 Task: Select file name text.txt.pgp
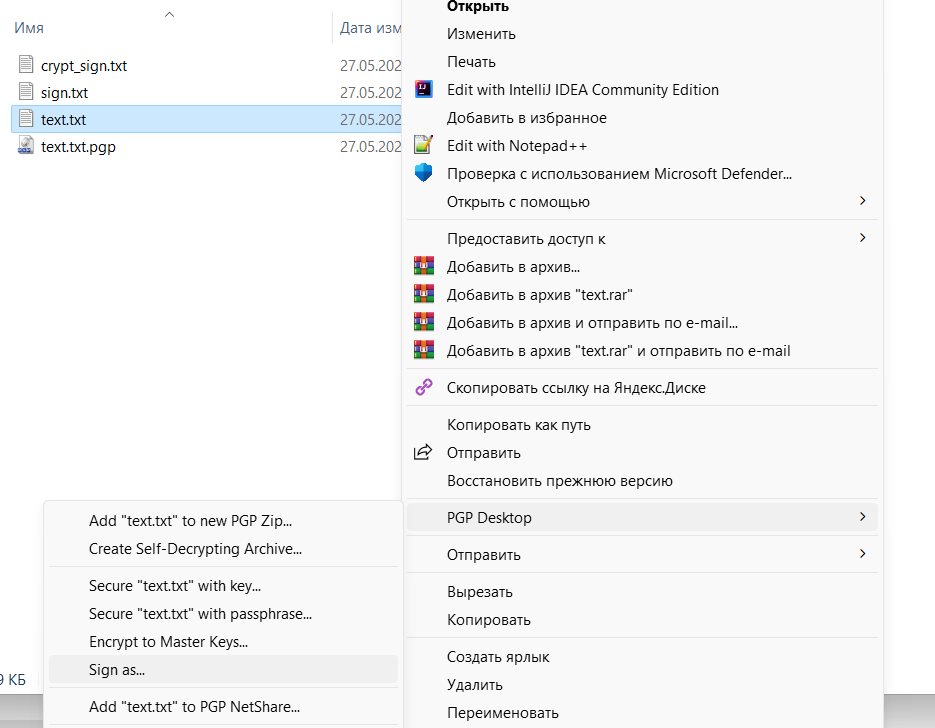(78, 147)
